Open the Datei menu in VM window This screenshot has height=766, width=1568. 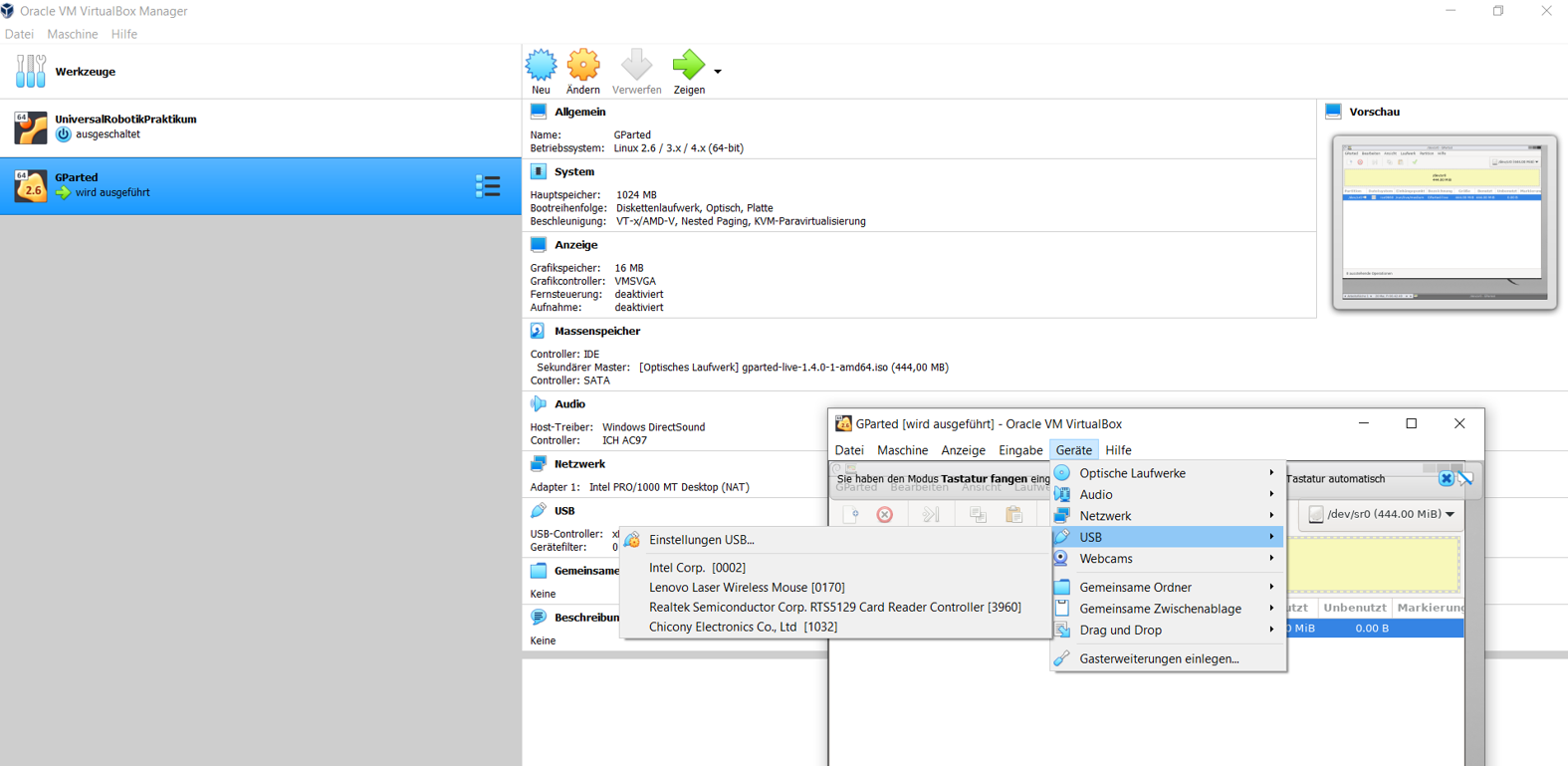pyautogui.click(x=849, y=450)
